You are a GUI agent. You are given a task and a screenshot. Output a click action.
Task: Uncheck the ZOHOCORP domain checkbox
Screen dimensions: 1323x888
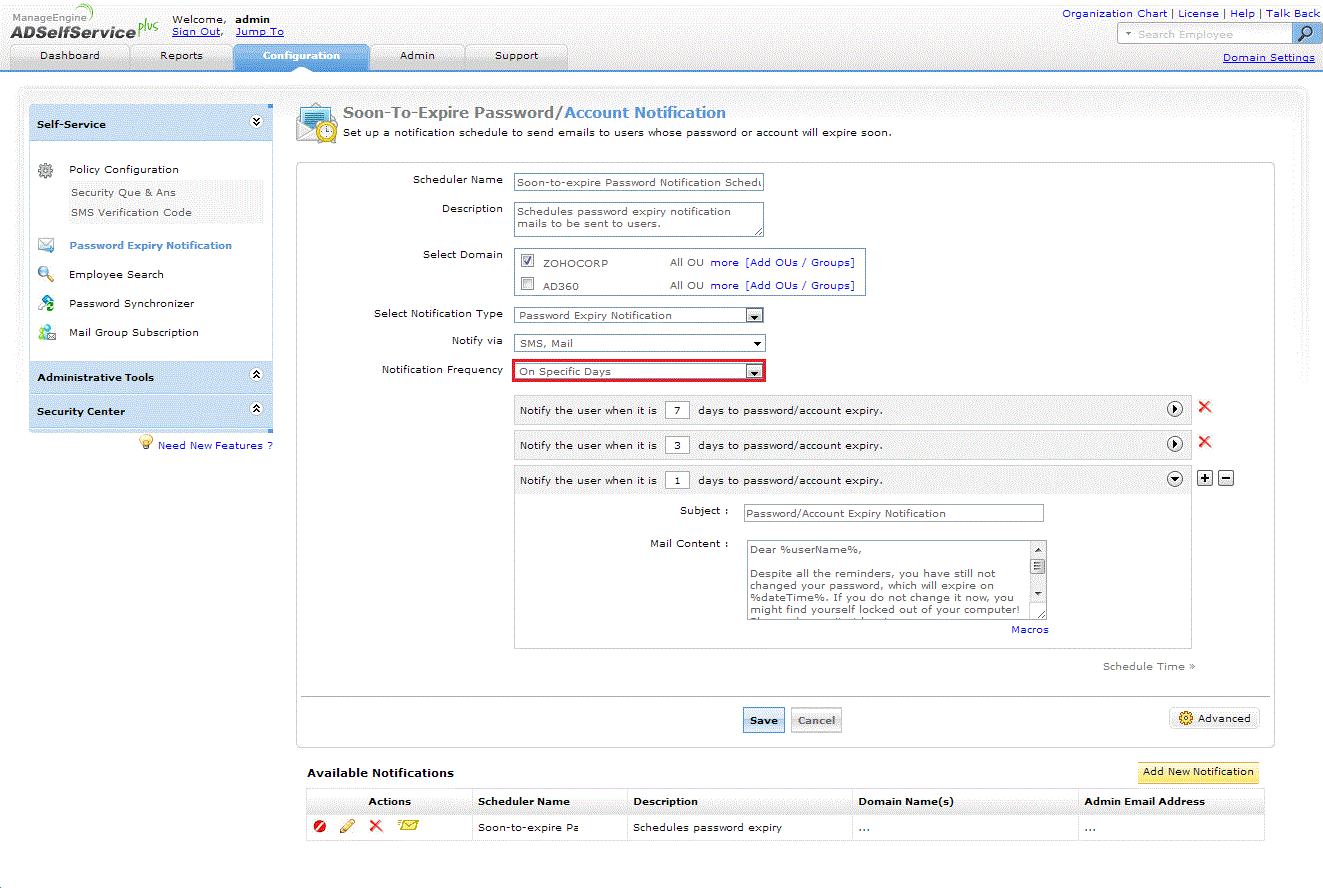(527, 261)
